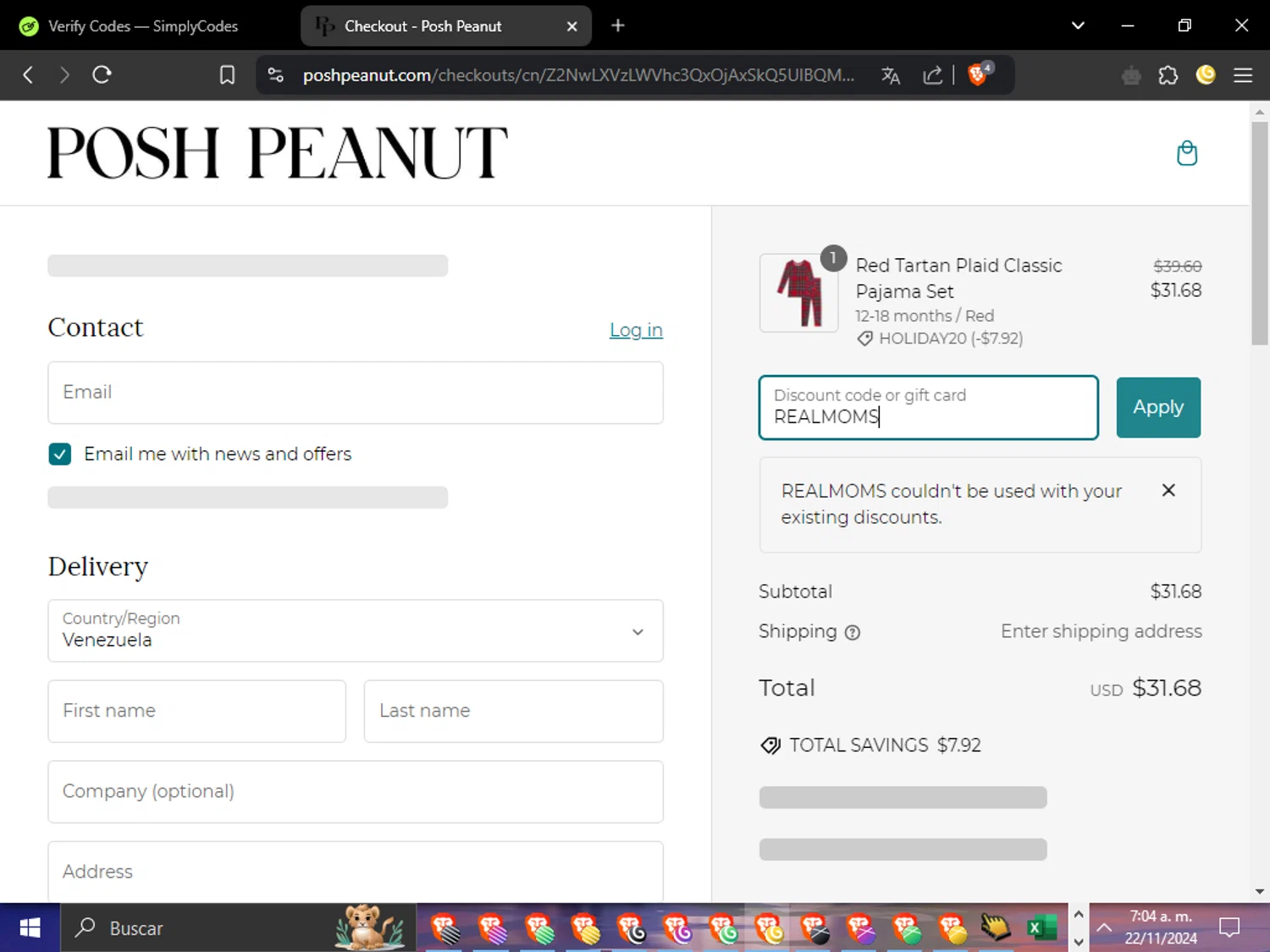
Task: Dismiss the REALMOMS discount error message
Action: tap(1168, 490)
